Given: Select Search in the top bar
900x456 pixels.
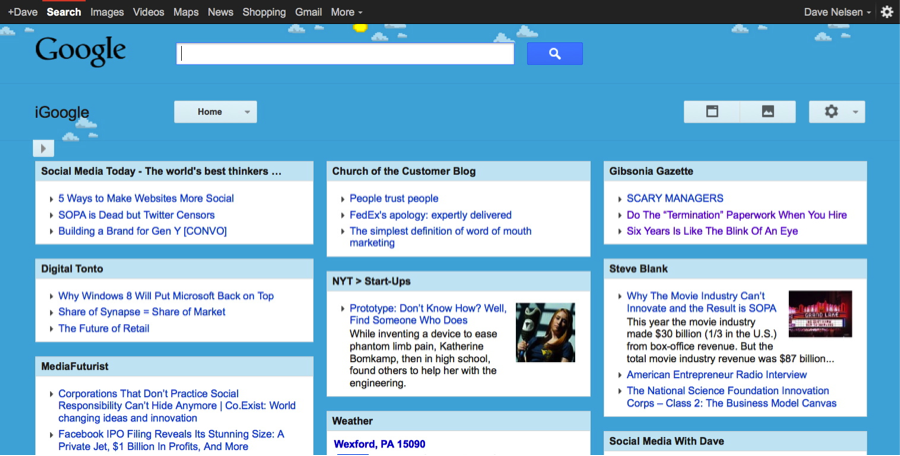Looking at the screenshot, I should (64, 12).
